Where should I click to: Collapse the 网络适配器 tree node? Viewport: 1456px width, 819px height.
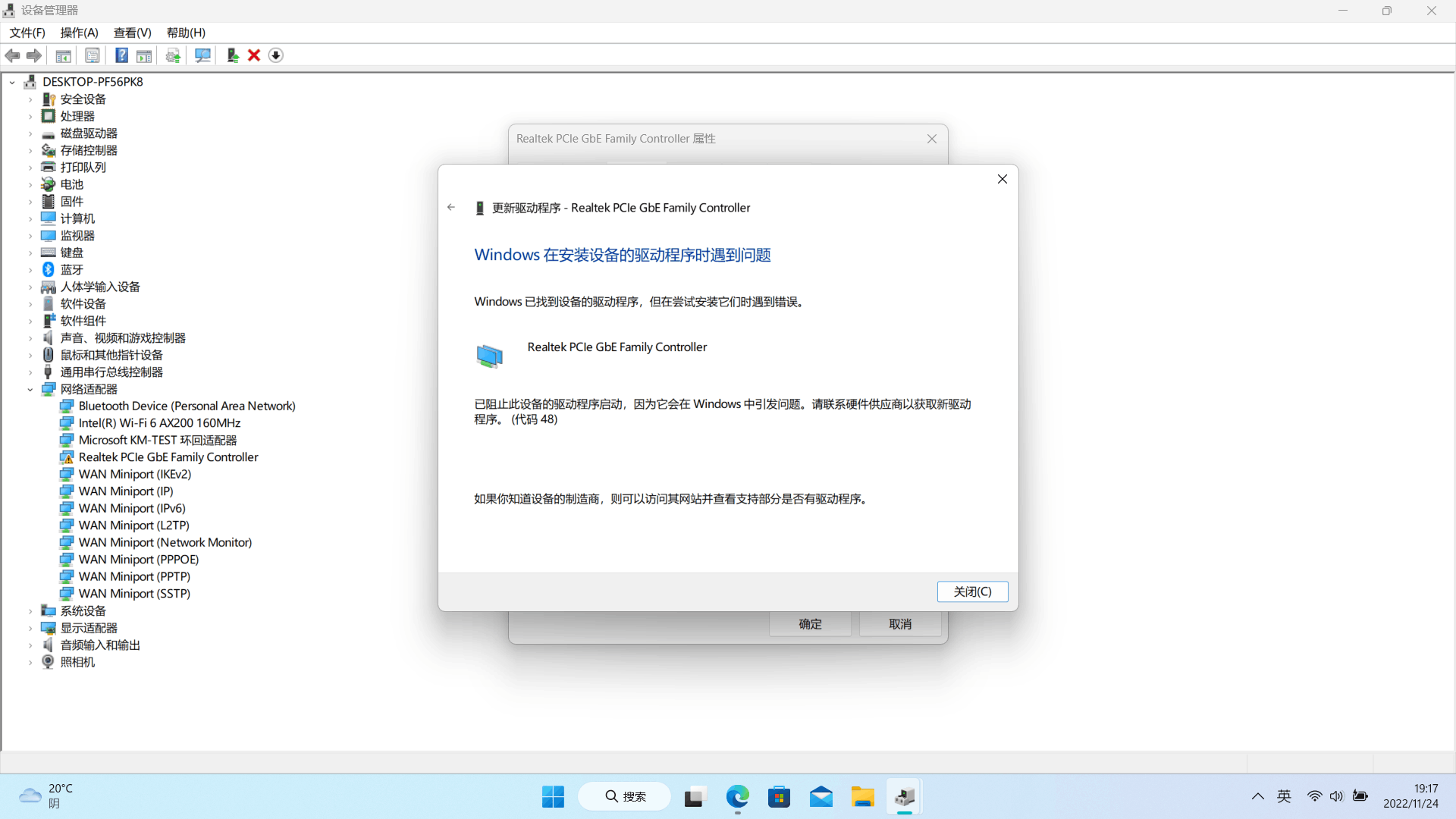click(30, 390)
